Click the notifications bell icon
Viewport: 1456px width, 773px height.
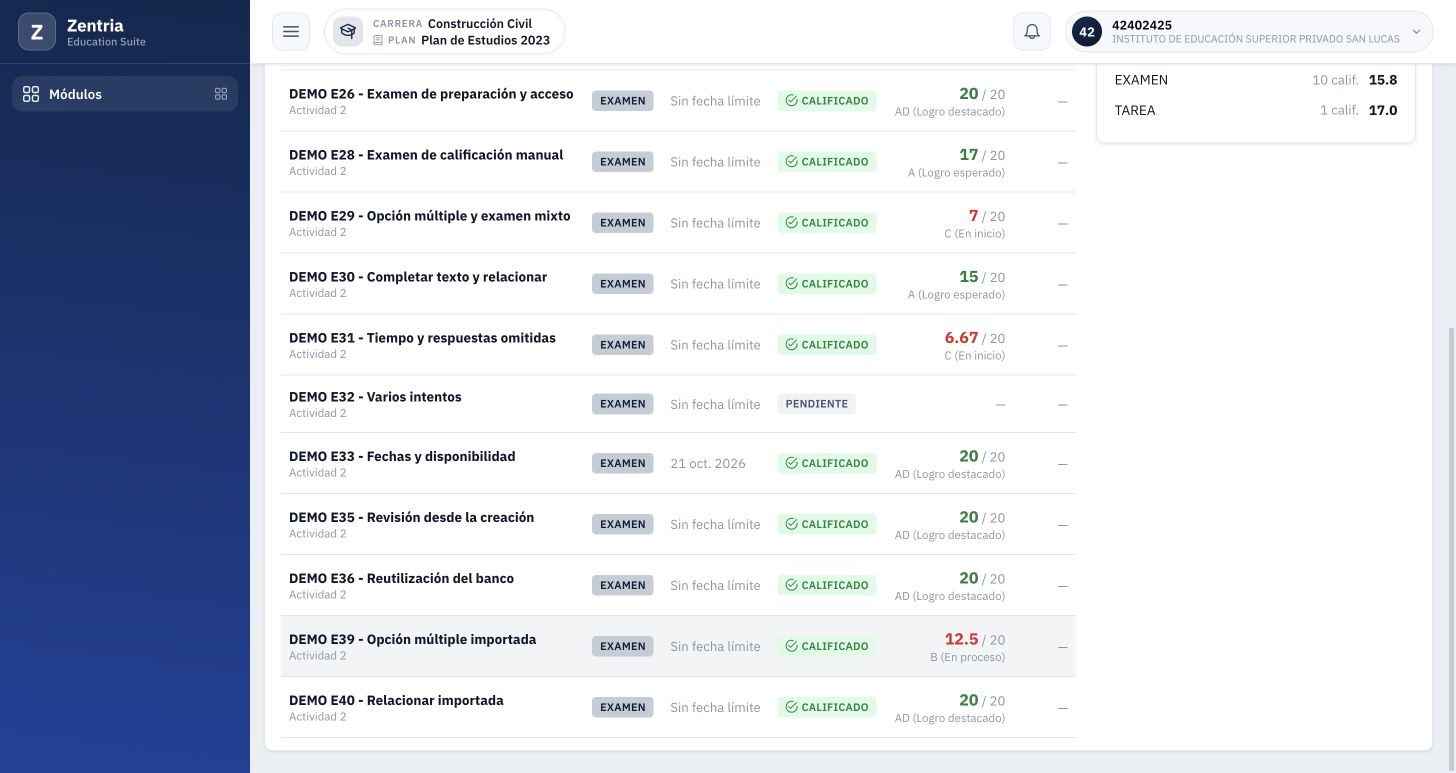tap(1032, 32)
